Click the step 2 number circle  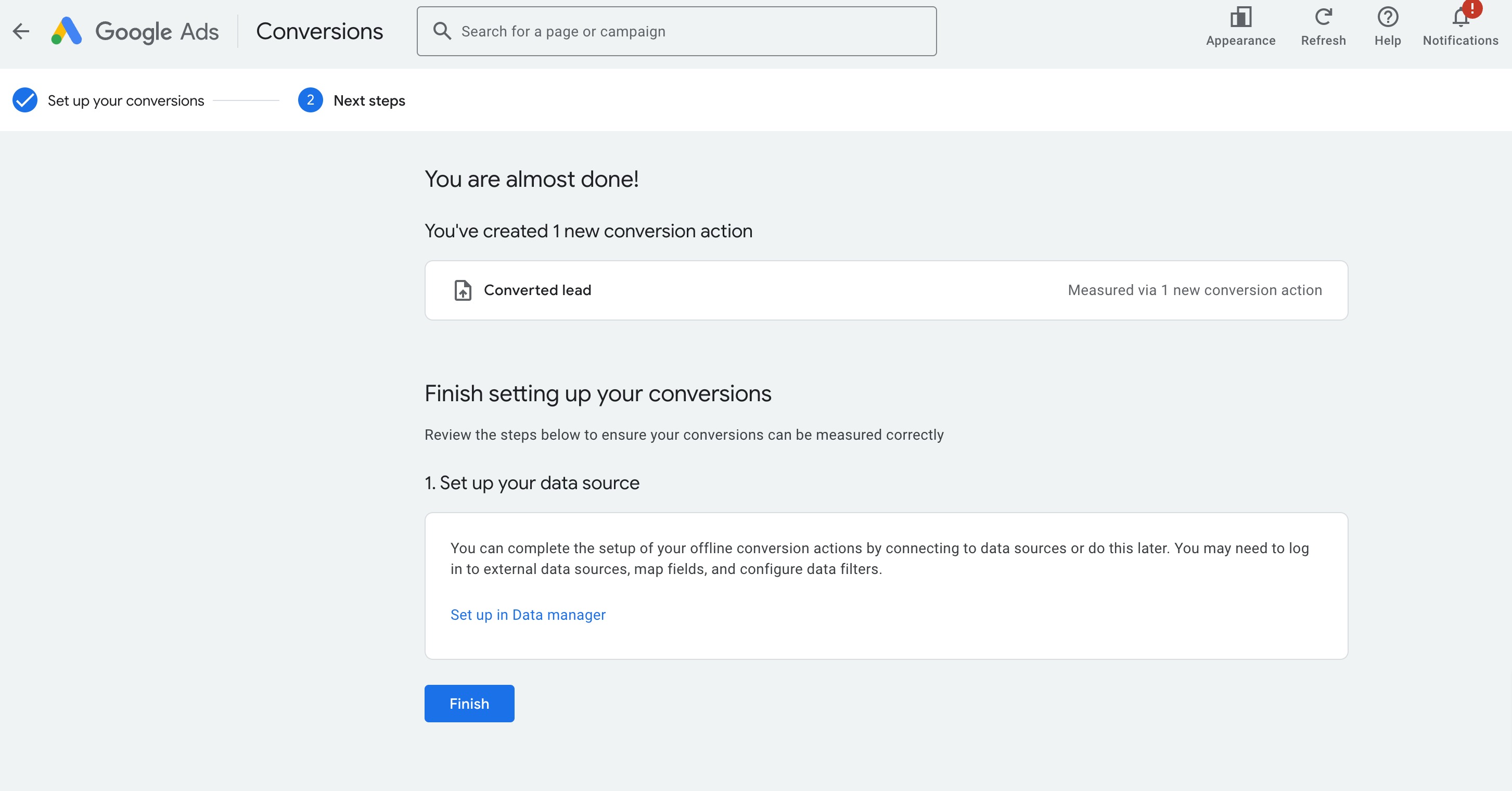310,100
